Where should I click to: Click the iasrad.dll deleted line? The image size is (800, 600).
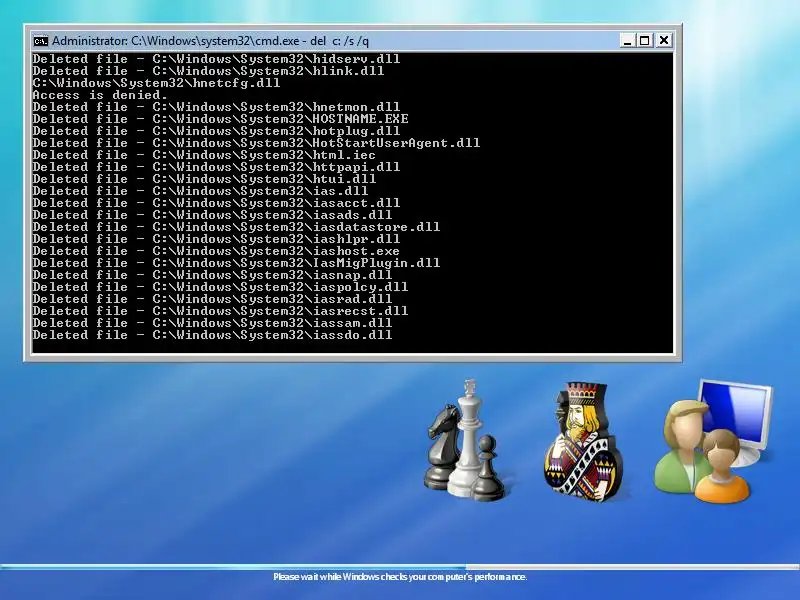212,299
